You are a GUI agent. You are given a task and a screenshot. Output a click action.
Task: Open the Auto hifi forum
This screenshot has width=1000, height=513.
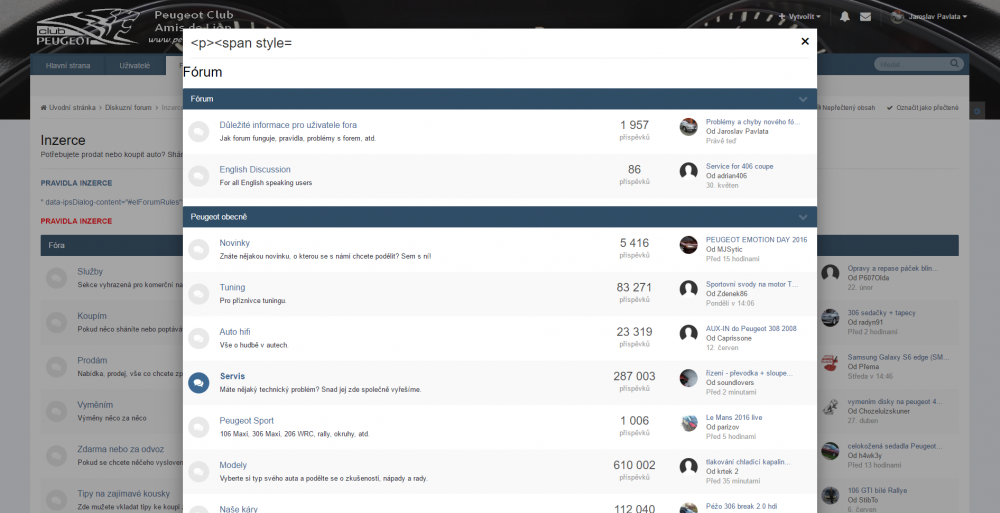point(235,332)
